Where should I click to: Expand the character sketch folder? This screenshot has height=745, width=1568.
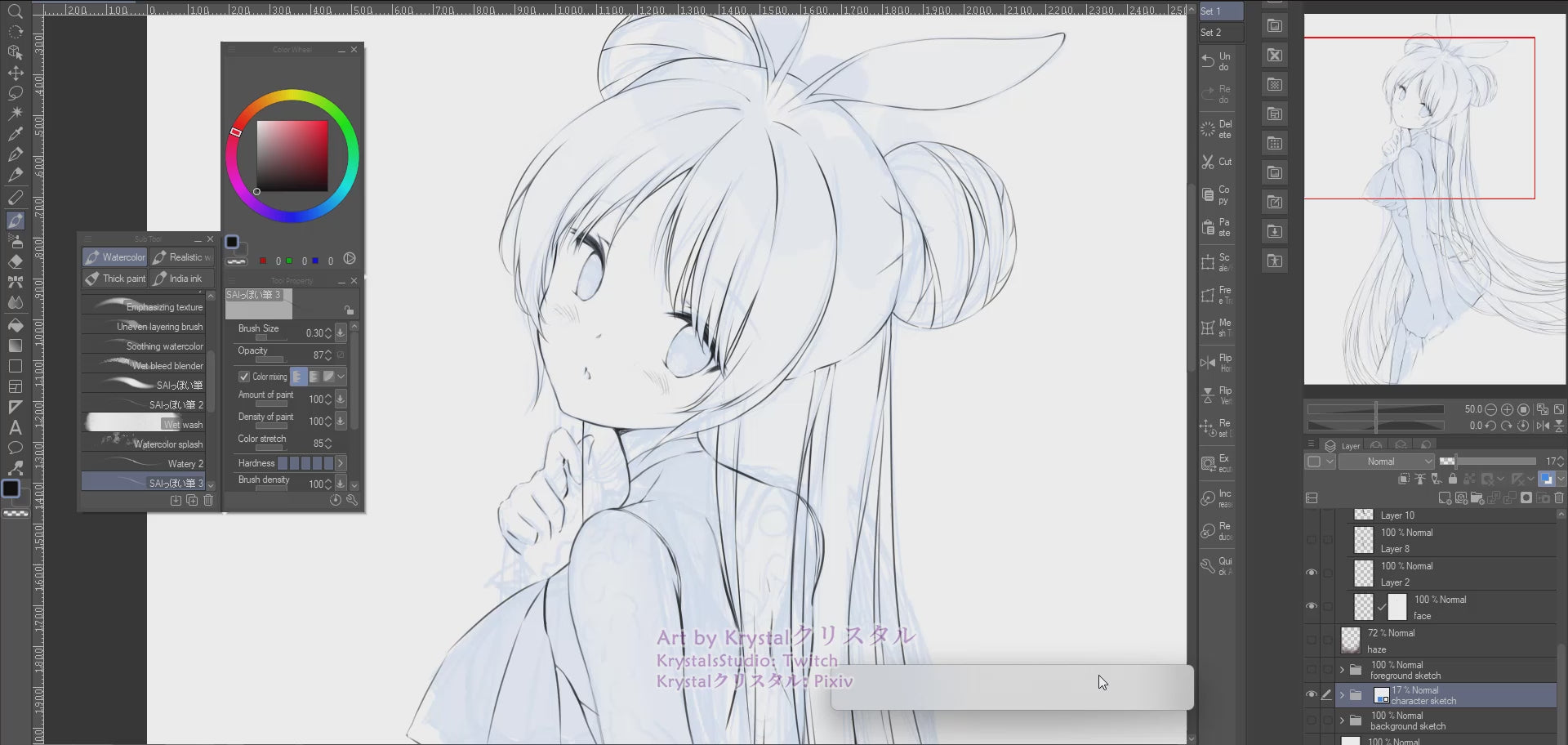pos(1342,695)
